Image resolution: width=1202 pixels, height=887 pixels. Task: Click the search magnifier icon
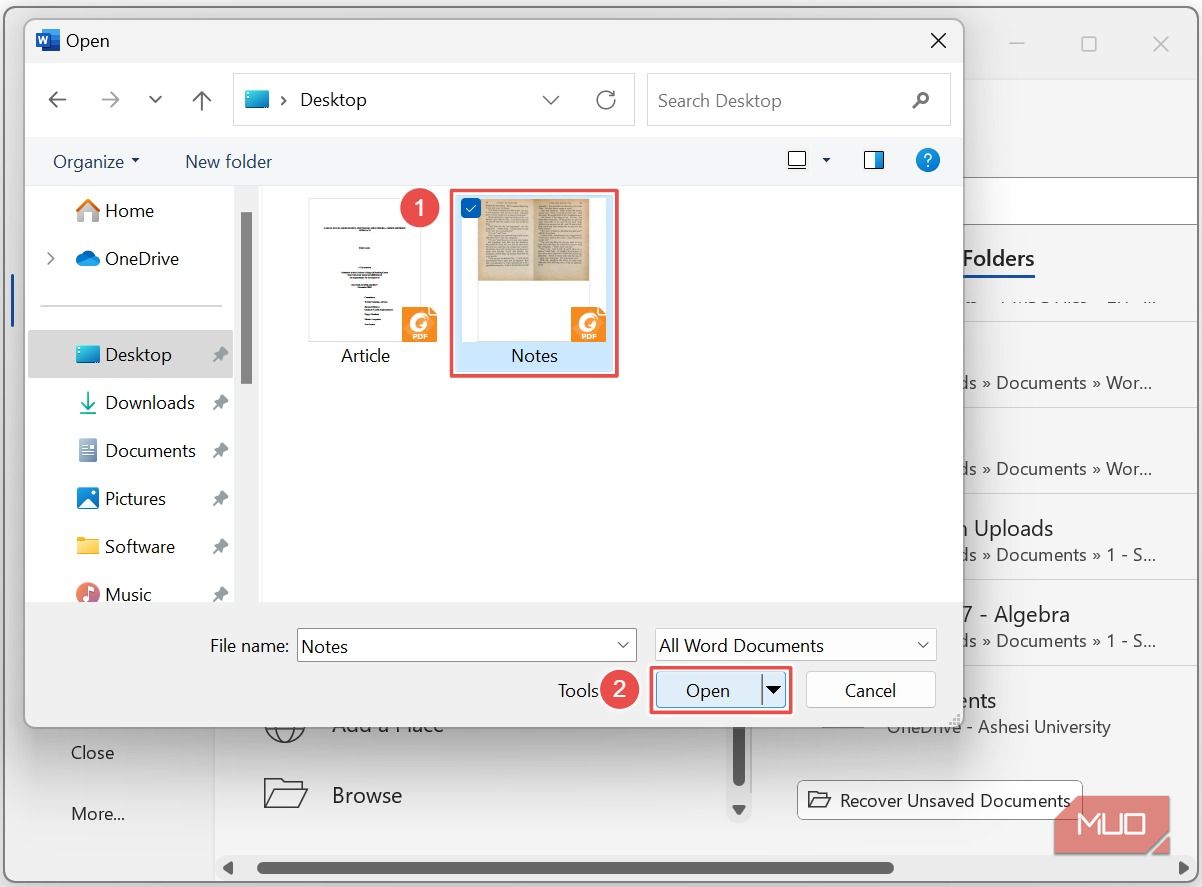coord(921,100)
